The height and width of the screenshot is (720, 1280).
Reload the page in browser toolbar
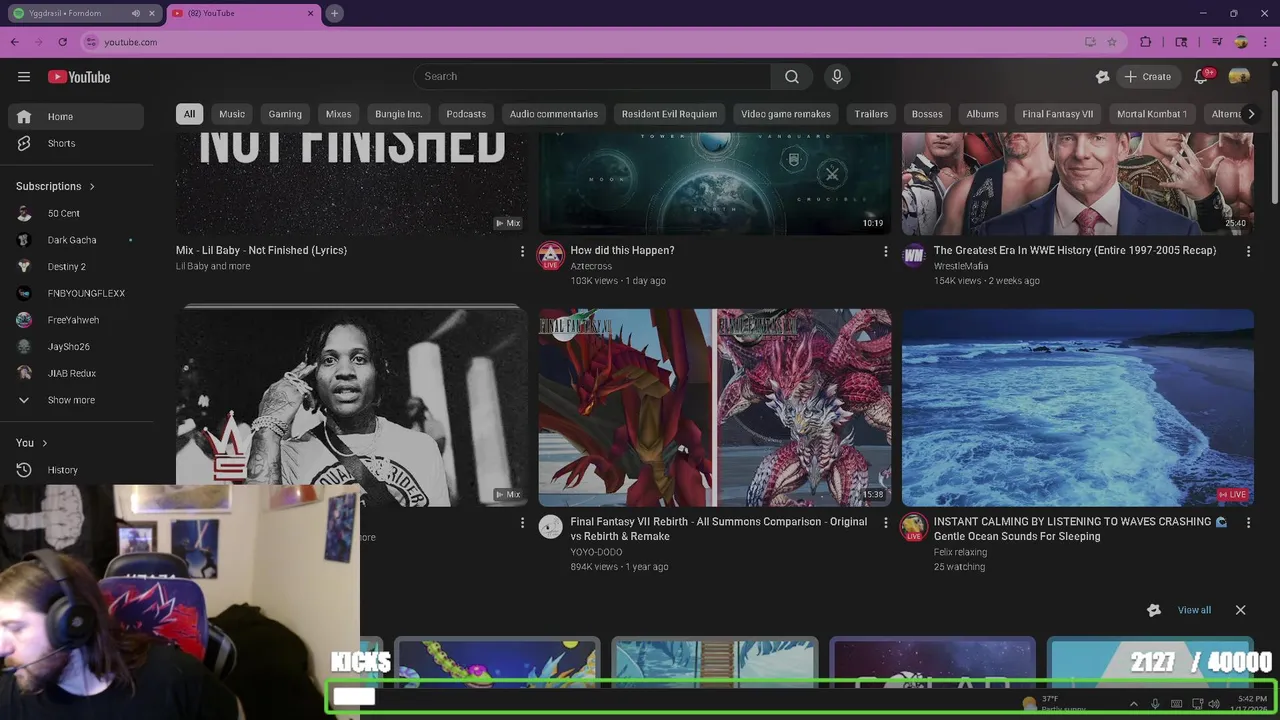click(x=62, y=42)
